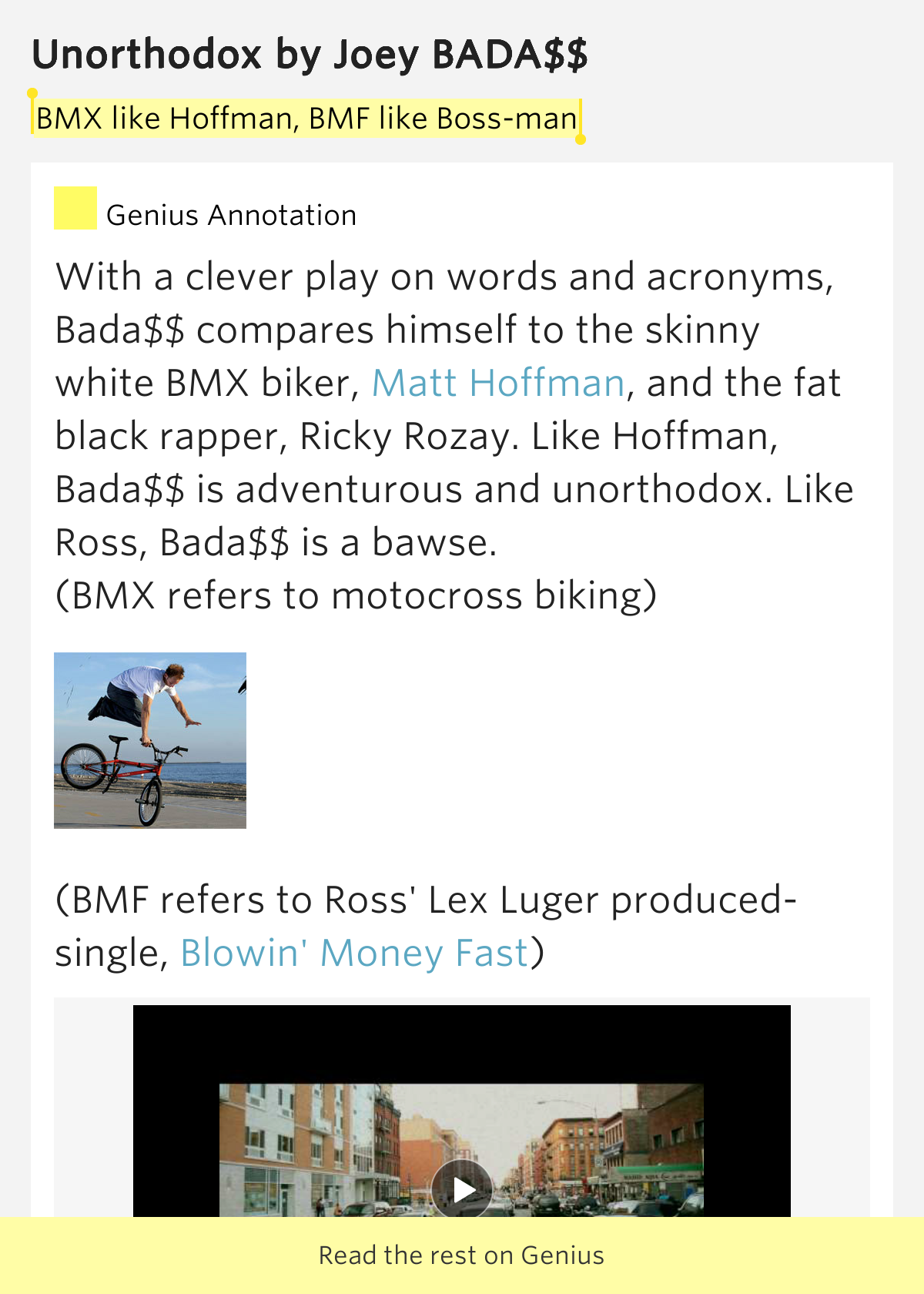The width and height of the screenshot is (924, 1294).
Task: Click the word Unorthodox in the heading
Action: pyautogui.click(x=147, y=55)
